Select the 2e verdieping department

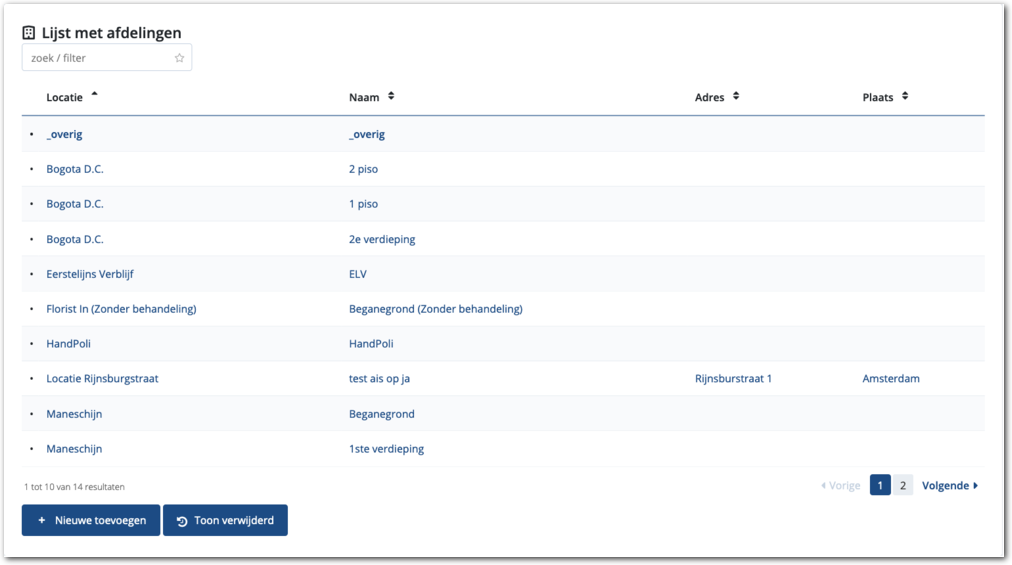(x=381, y=239)
